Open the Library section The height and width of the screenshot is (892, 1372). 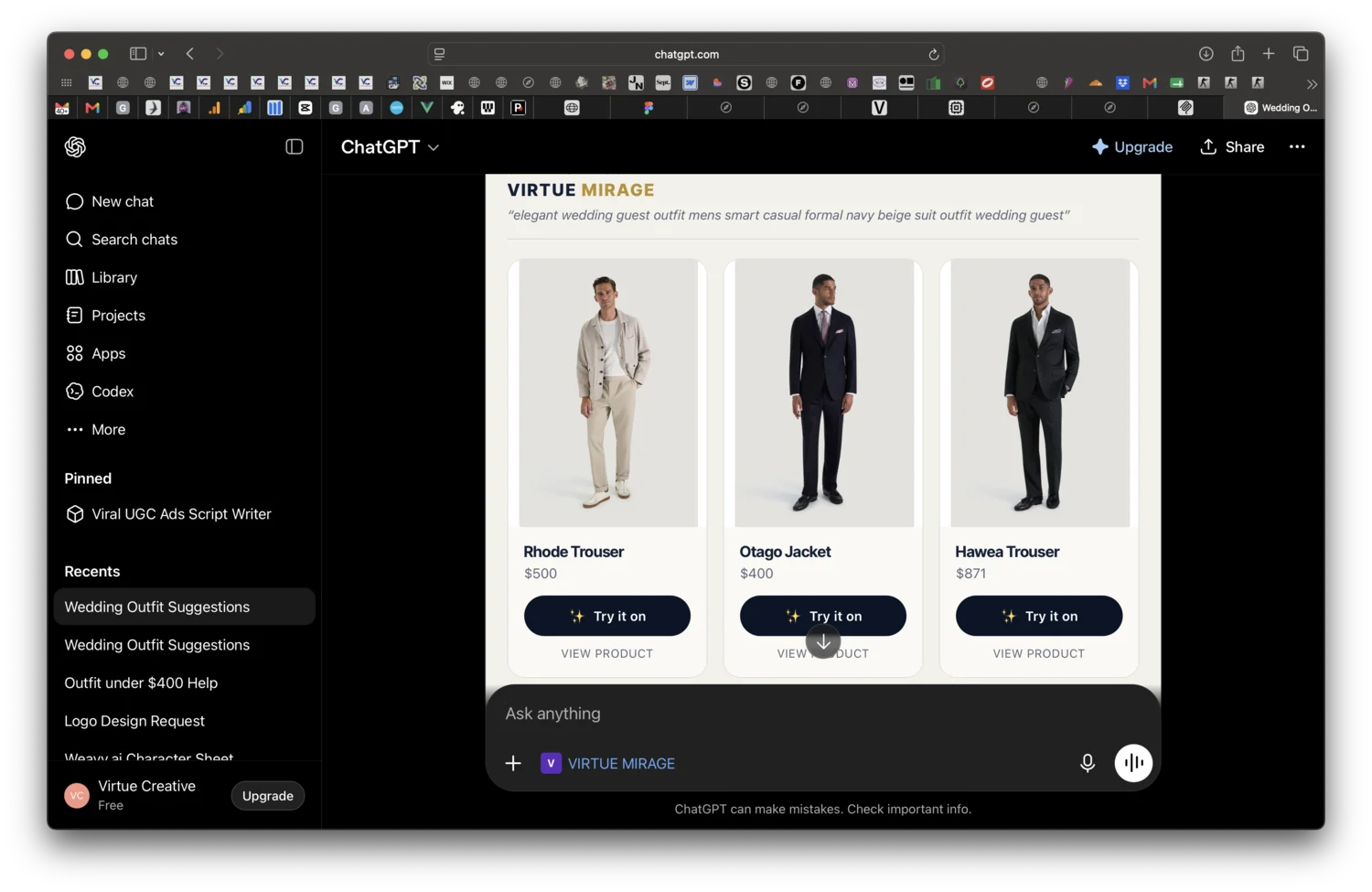pyautogui.click(x=184, y=277)
